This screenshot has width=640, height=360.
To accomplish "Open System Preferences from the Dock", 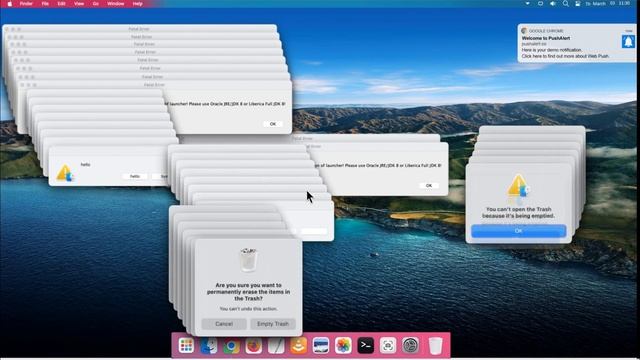I will [x=410, y=346].
